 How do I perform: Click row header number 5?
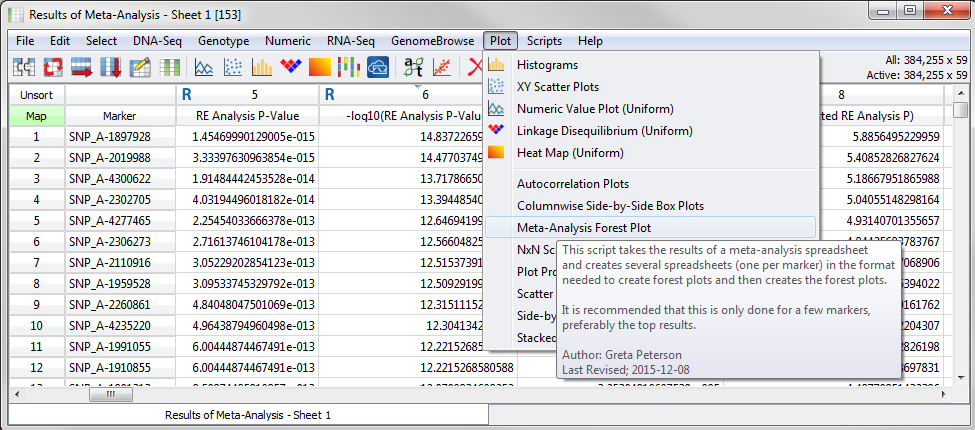pos(36,220)
